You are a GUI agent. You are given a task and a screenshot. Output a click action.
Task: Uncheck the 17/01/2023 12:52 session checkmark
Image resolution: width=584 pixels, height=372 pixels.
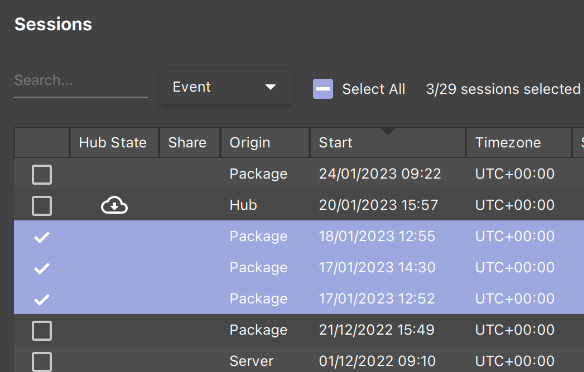[42, 299]
